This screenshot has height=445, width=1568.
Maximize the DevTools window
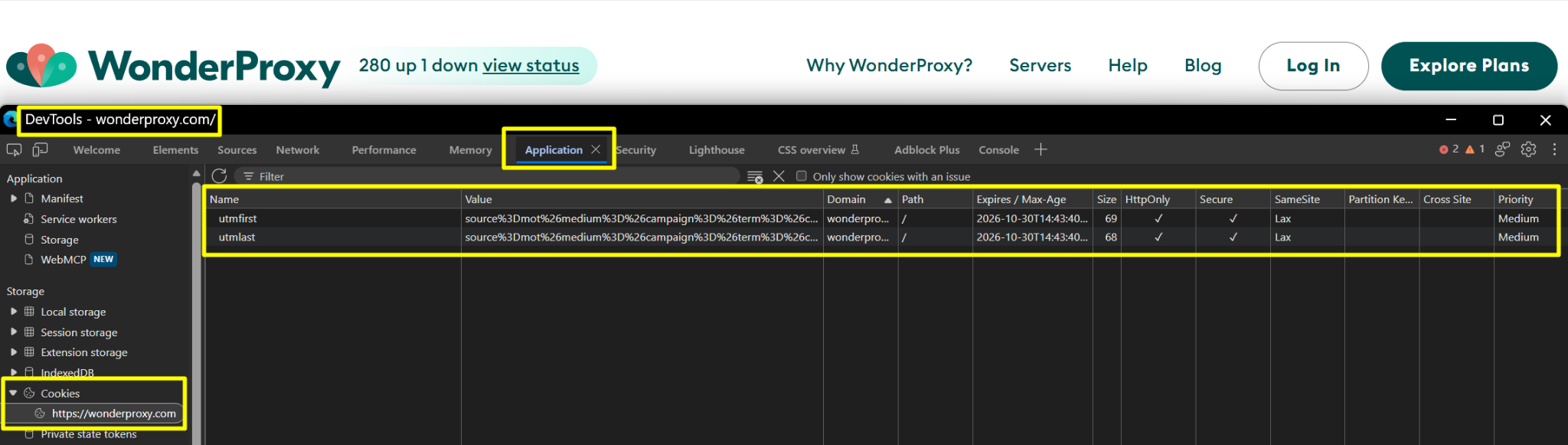coord(1498,119)
